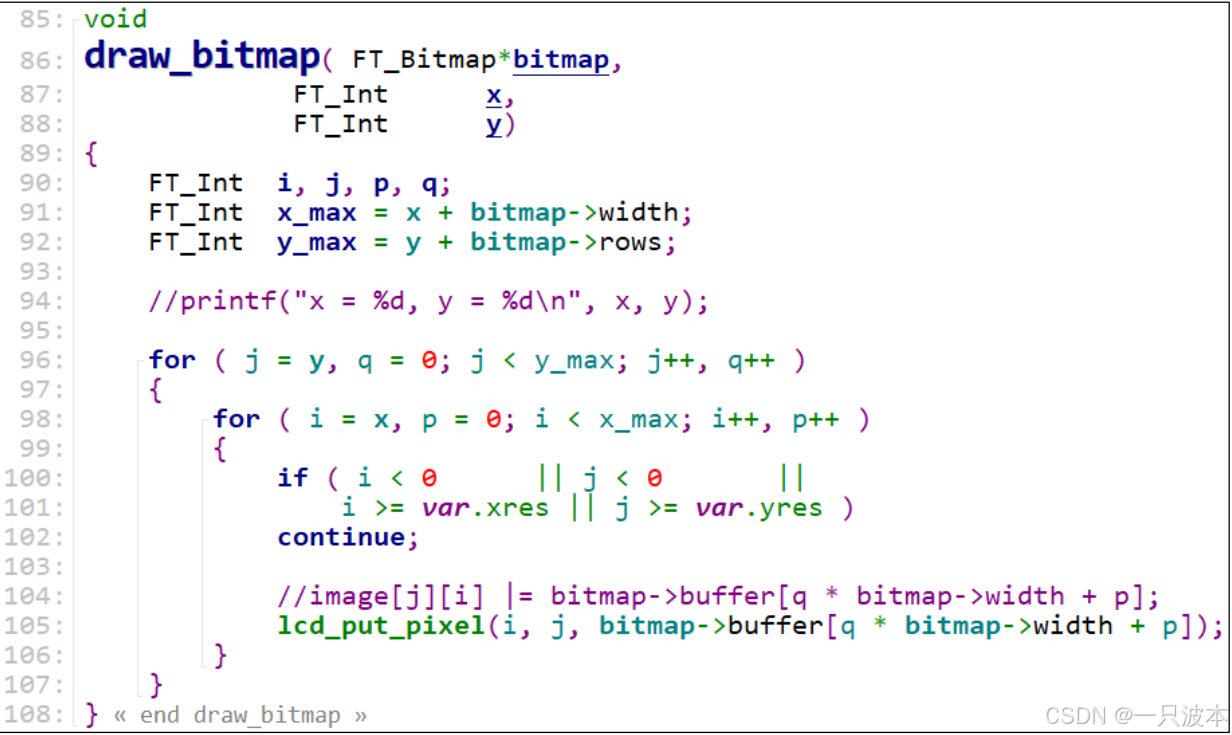Image resolution: width=1232 pixels, height=735 pixels.
Task: Click the if keyword on line 100
Action: point(293,478)
